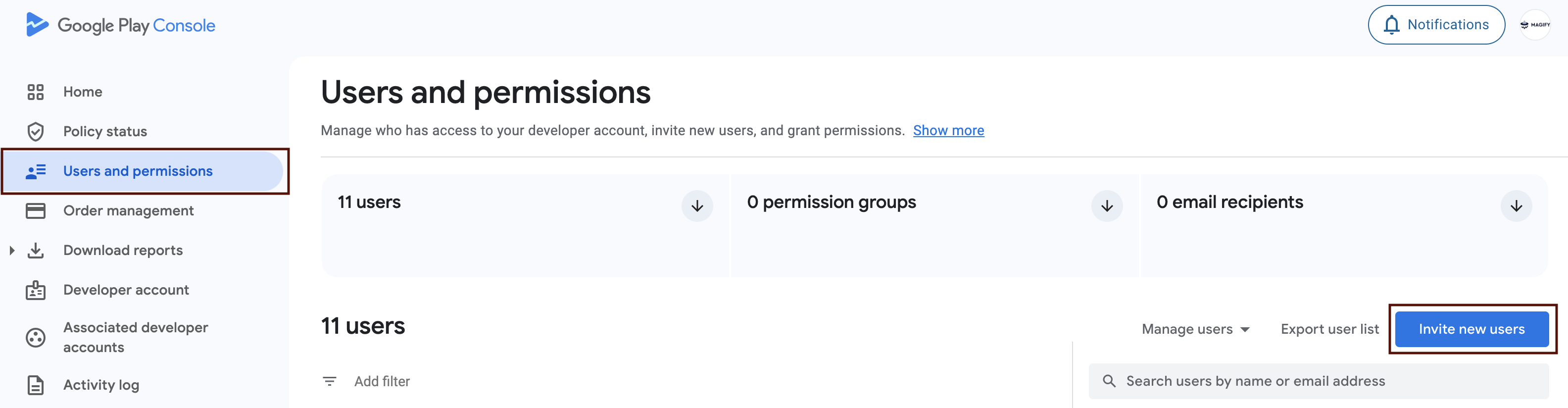Click download arrow on 11 users card
The image size is (1568, 408).
point(697,206)
